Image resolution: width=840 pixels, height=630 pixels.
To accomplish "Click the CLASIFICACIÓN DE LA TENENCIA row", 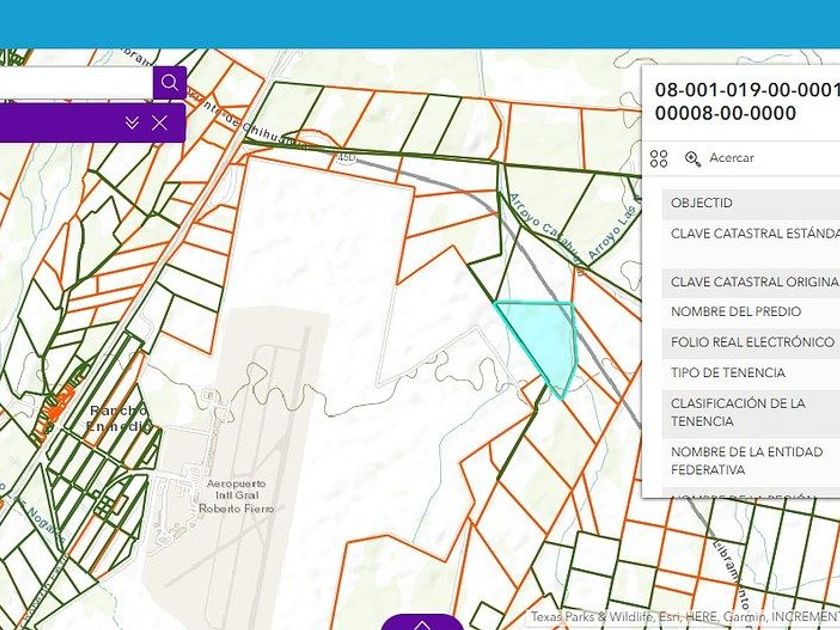I will tap(750, 412).
